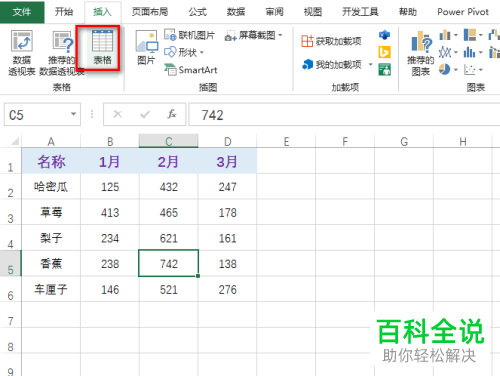Select the header cell 名称
500x376 pixels.
pos(51,161)
